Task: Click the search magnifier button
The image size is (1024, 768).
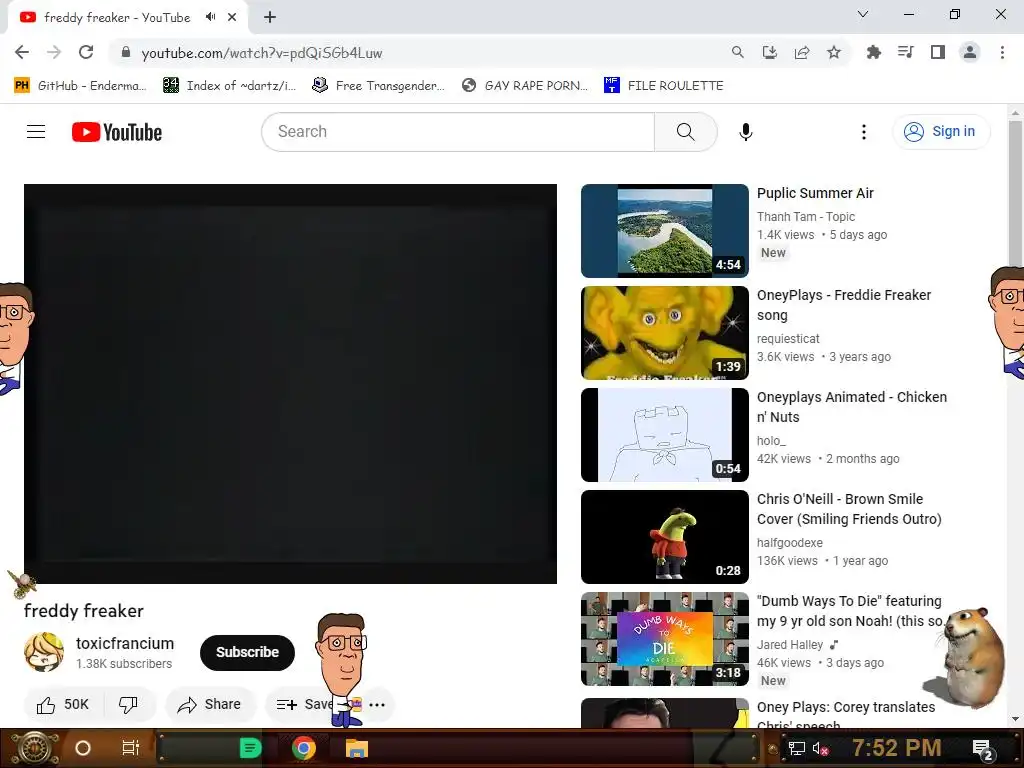Action: [686, 132]
